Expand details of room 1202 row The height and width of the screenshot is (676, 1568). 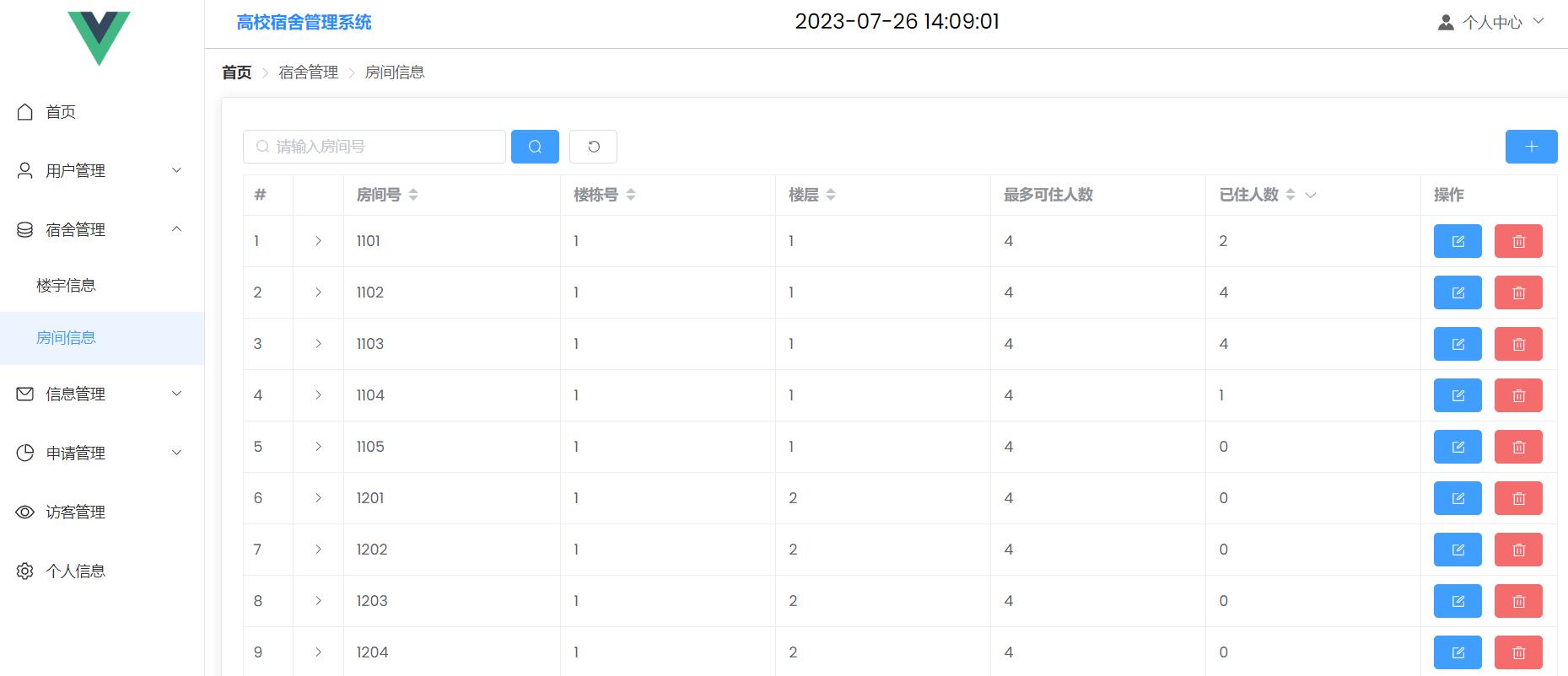318,550
